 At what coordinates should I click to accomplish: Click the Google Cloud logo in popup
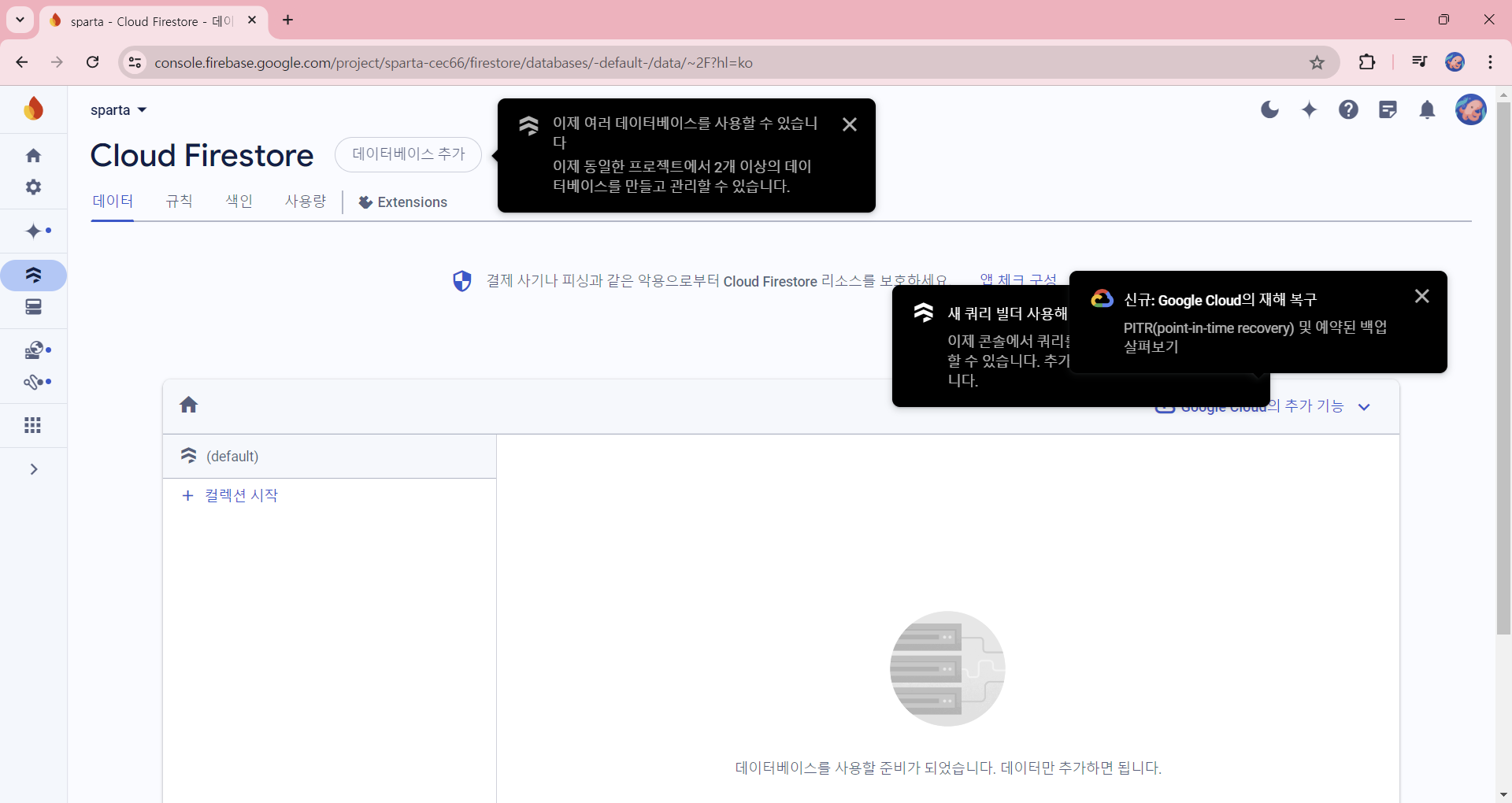tap(1102, 298)
